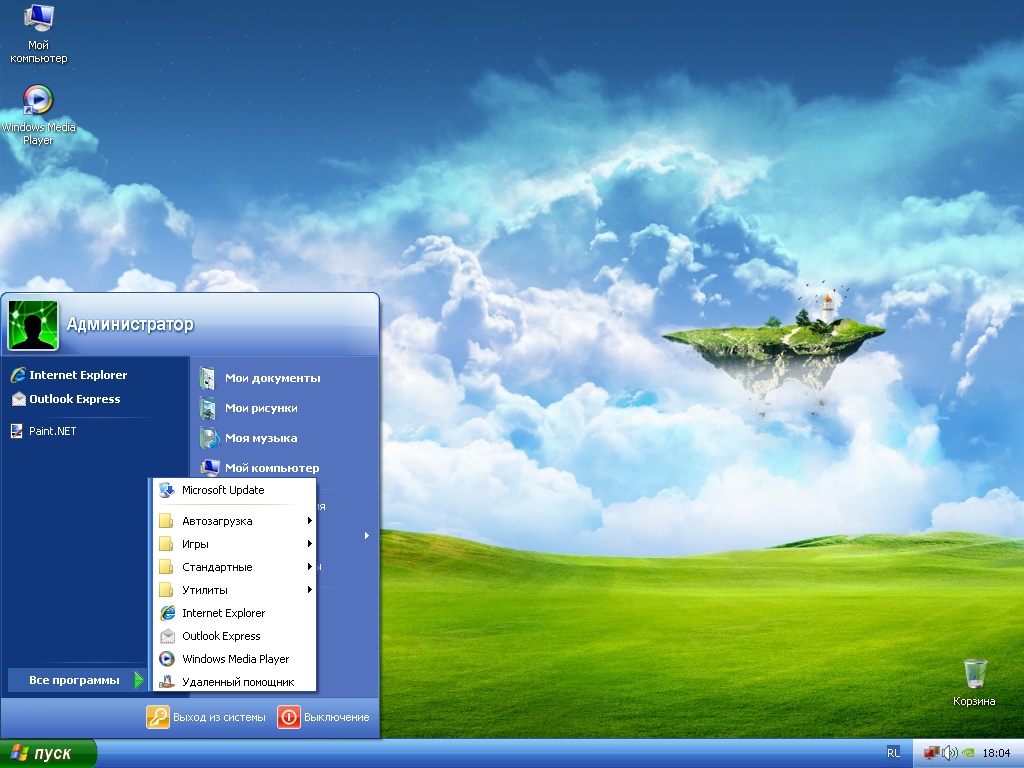Click the network connection tray icon

[x=931, y=753]
